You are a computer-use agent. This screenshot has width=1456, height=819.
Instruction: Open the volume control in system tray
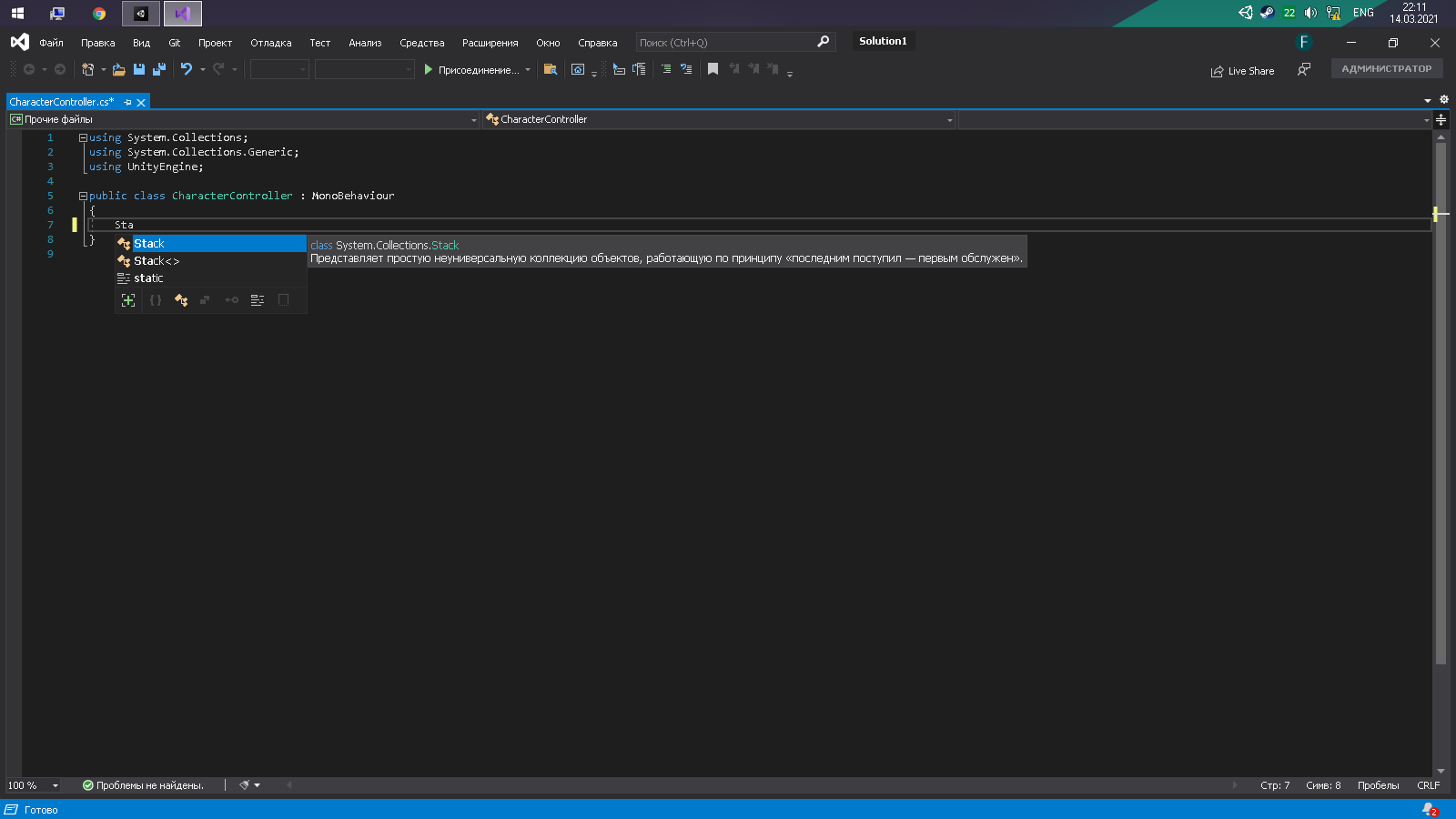(1310, 13)
